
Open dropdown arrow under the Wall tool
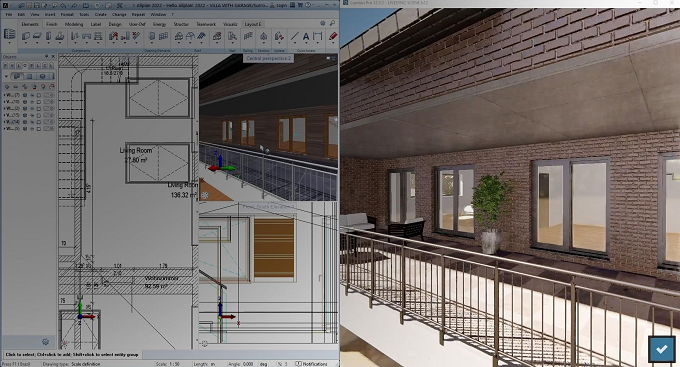[26, 44]
